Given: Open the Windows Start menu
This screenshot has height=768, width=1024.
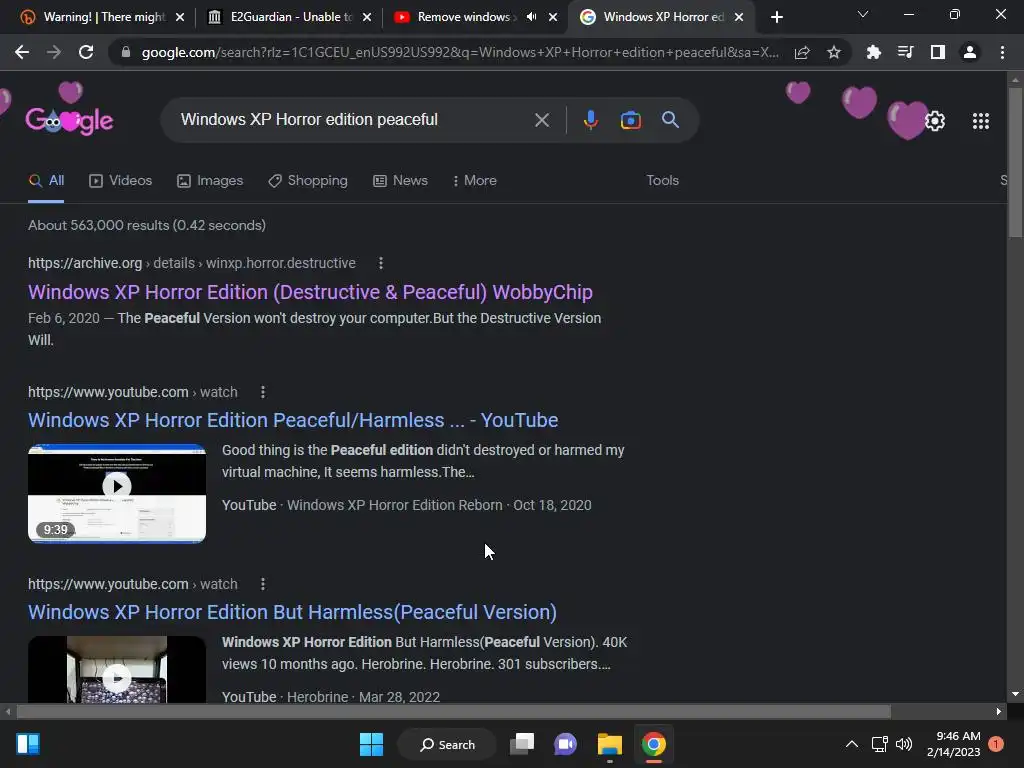Looking at the screenshot, I should click(x=371, y=744).
